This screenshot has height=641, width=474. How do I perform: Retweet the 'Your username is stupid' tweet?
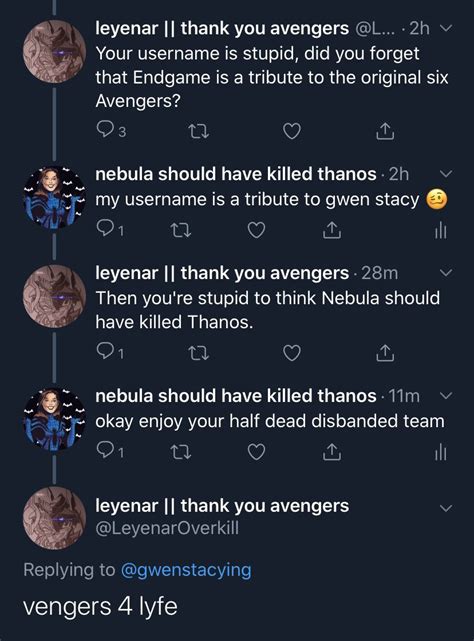pos(199,131)
